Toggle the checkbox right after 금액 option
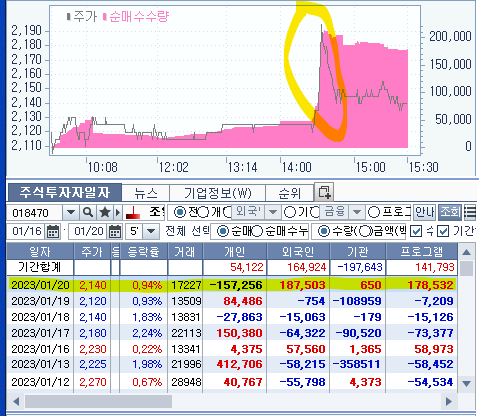Screen dimensions: 479x416 (416, 231)
